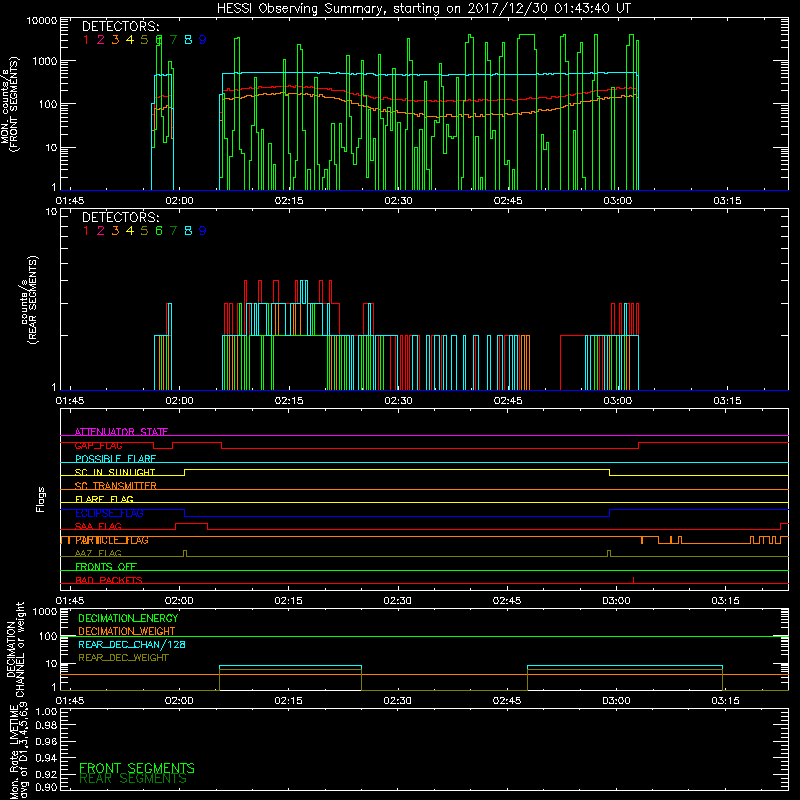This screenshot has width=800, height=800.
Task: Click the ATTENUATOR_STATE flag label
Action: (x=121, y=432)
